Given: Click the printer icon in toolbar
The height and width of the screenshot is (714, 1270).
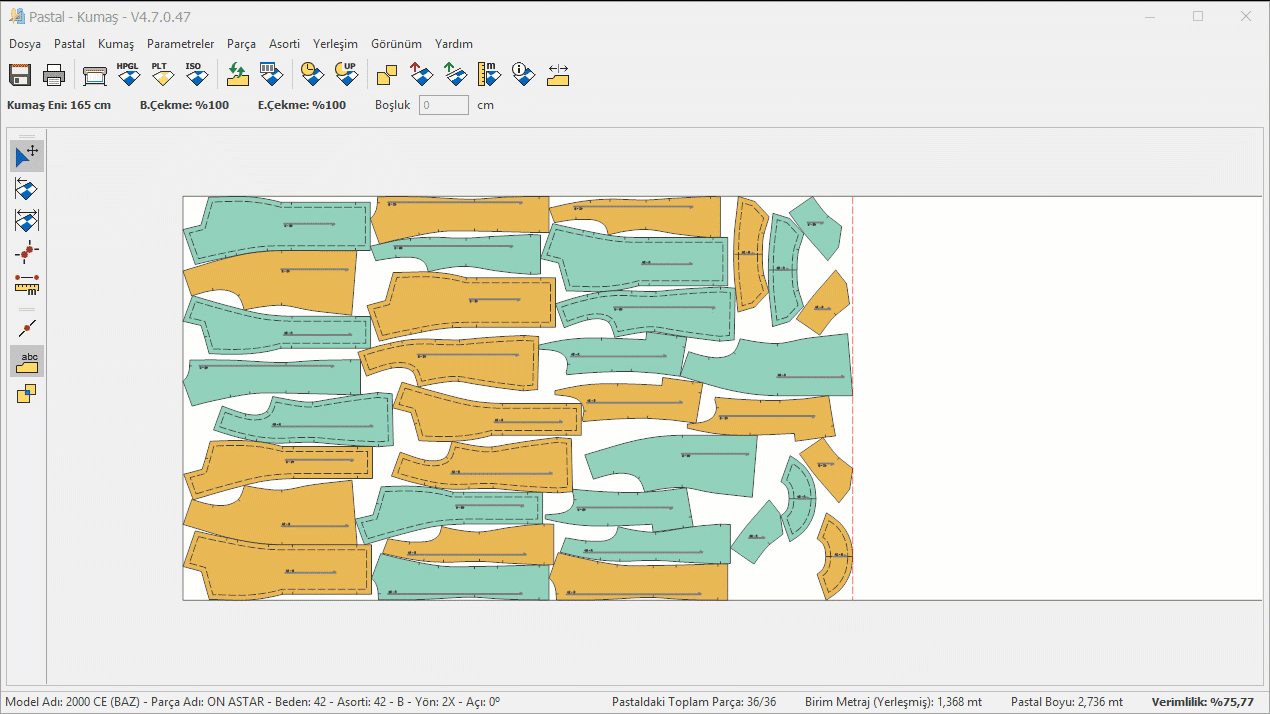Looking at the screenshot, I should tap(54, 74).
